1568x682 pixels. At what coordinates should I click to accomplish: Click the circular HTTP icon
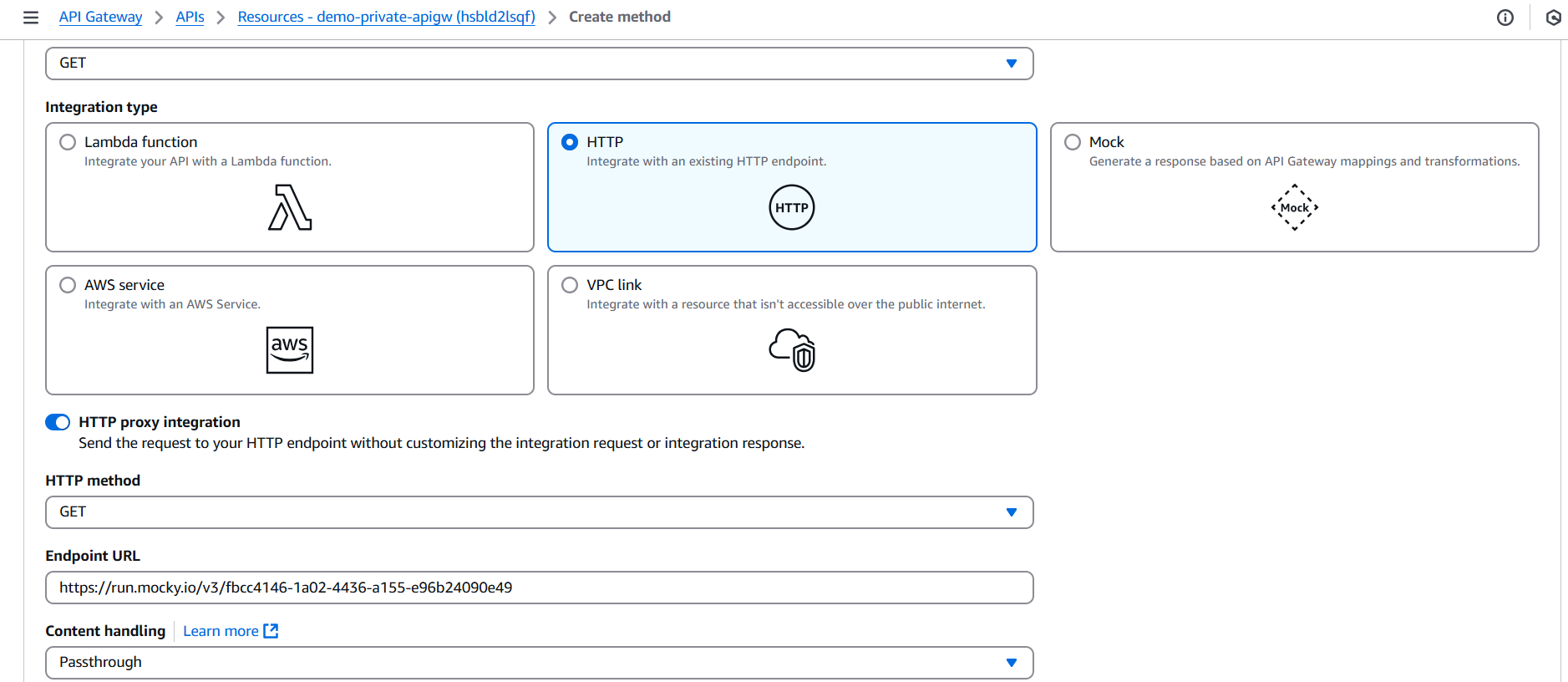coord(792,207)
